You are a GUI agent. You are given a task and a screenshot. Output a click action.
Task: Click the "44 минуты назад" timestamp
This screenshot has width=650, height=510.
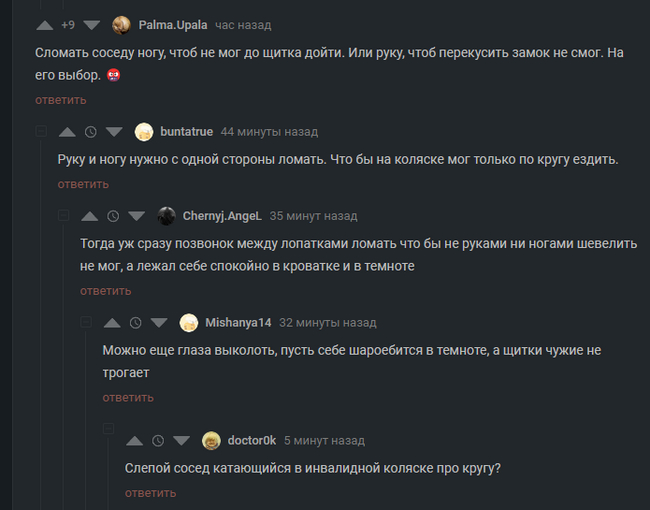269,132
